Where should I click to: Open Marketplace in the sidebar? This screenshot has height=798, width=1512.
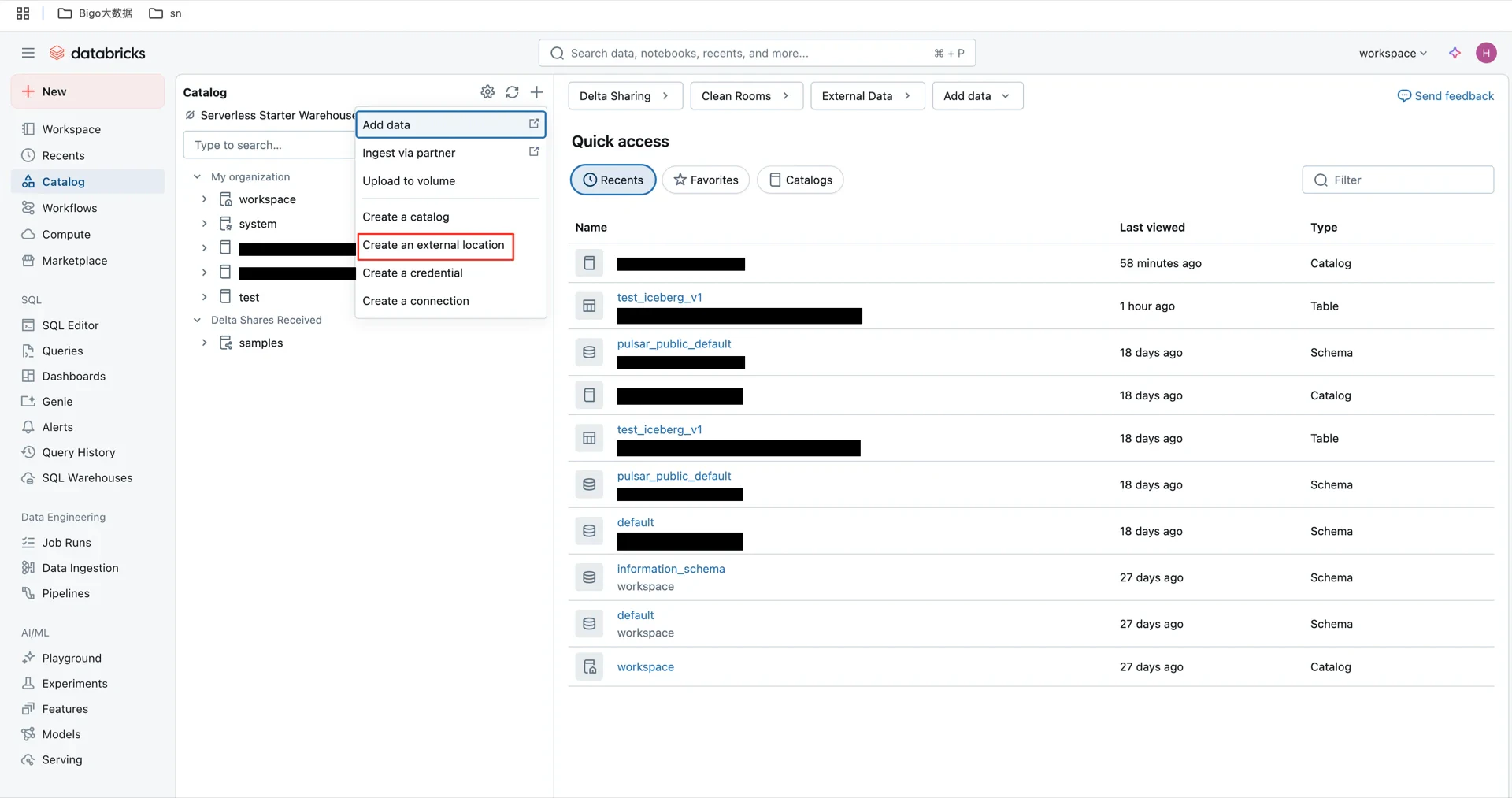pos(87,261)
